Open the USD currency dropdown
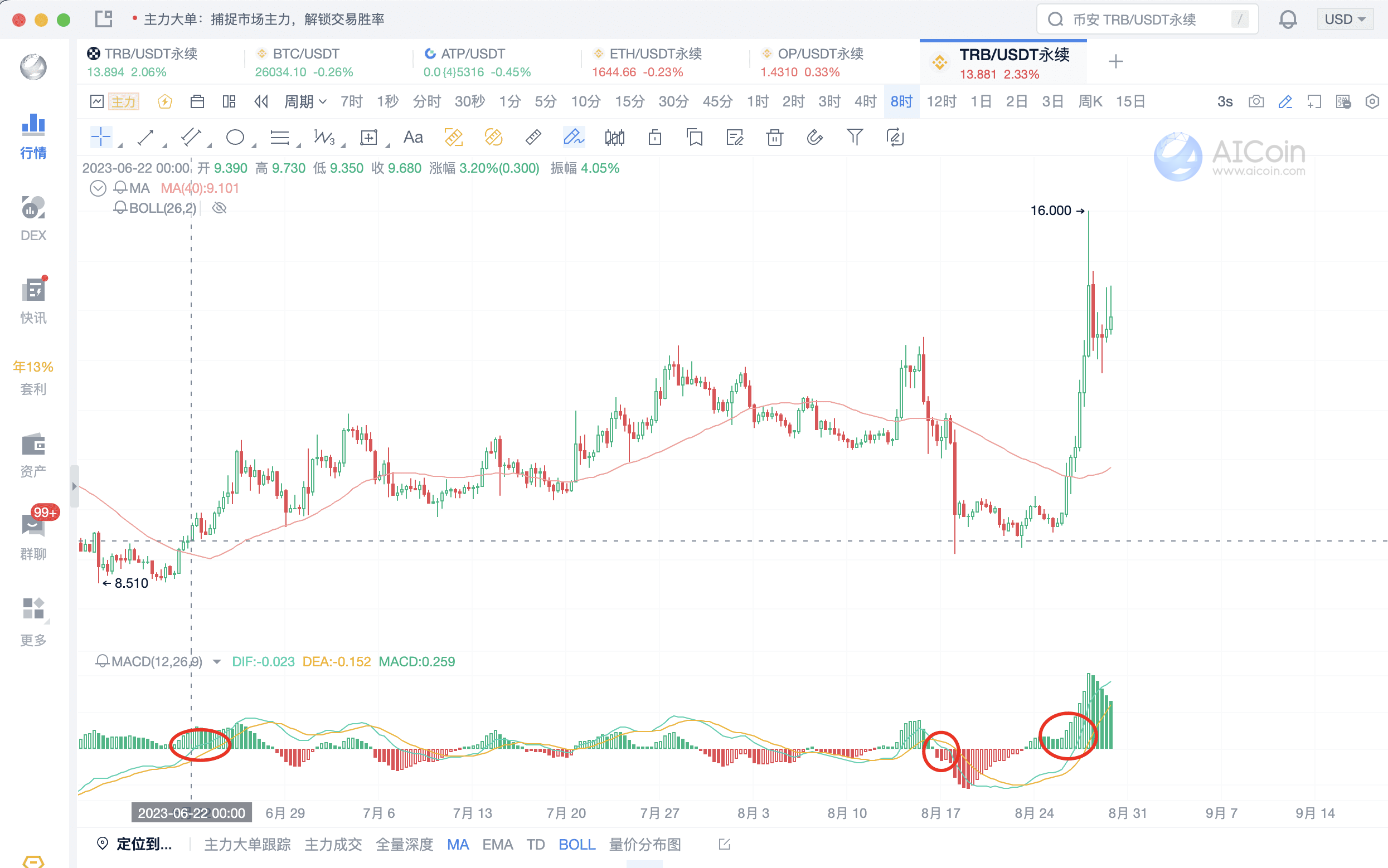Screen dimensions: 1388x868 click(x=1345, y=19)
